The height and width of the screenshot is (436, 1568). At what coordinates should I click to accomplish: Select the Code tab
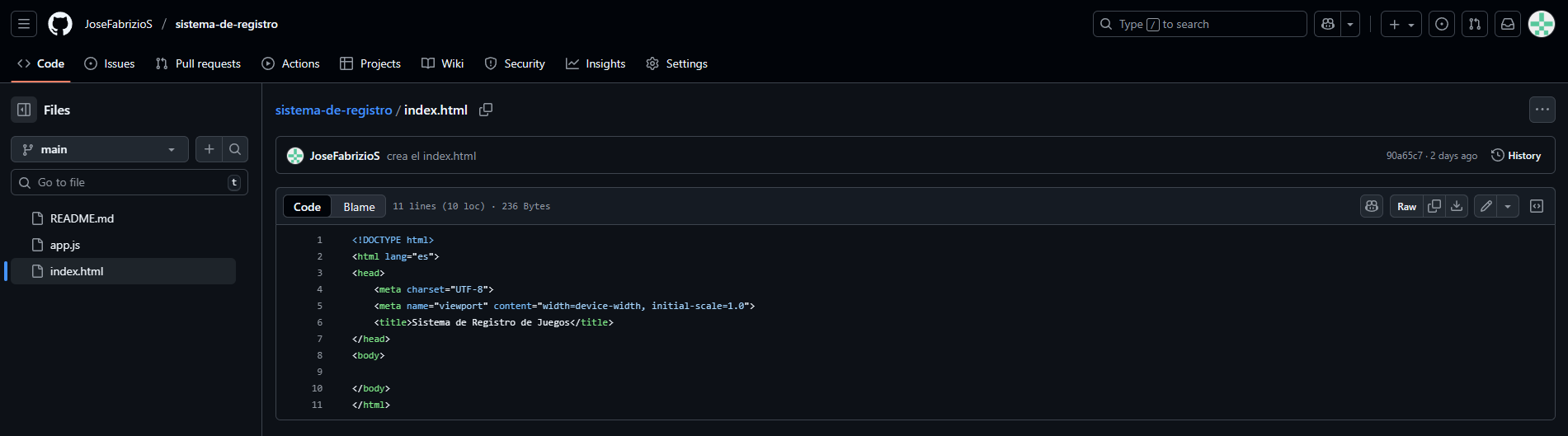(x=40, y=63)
